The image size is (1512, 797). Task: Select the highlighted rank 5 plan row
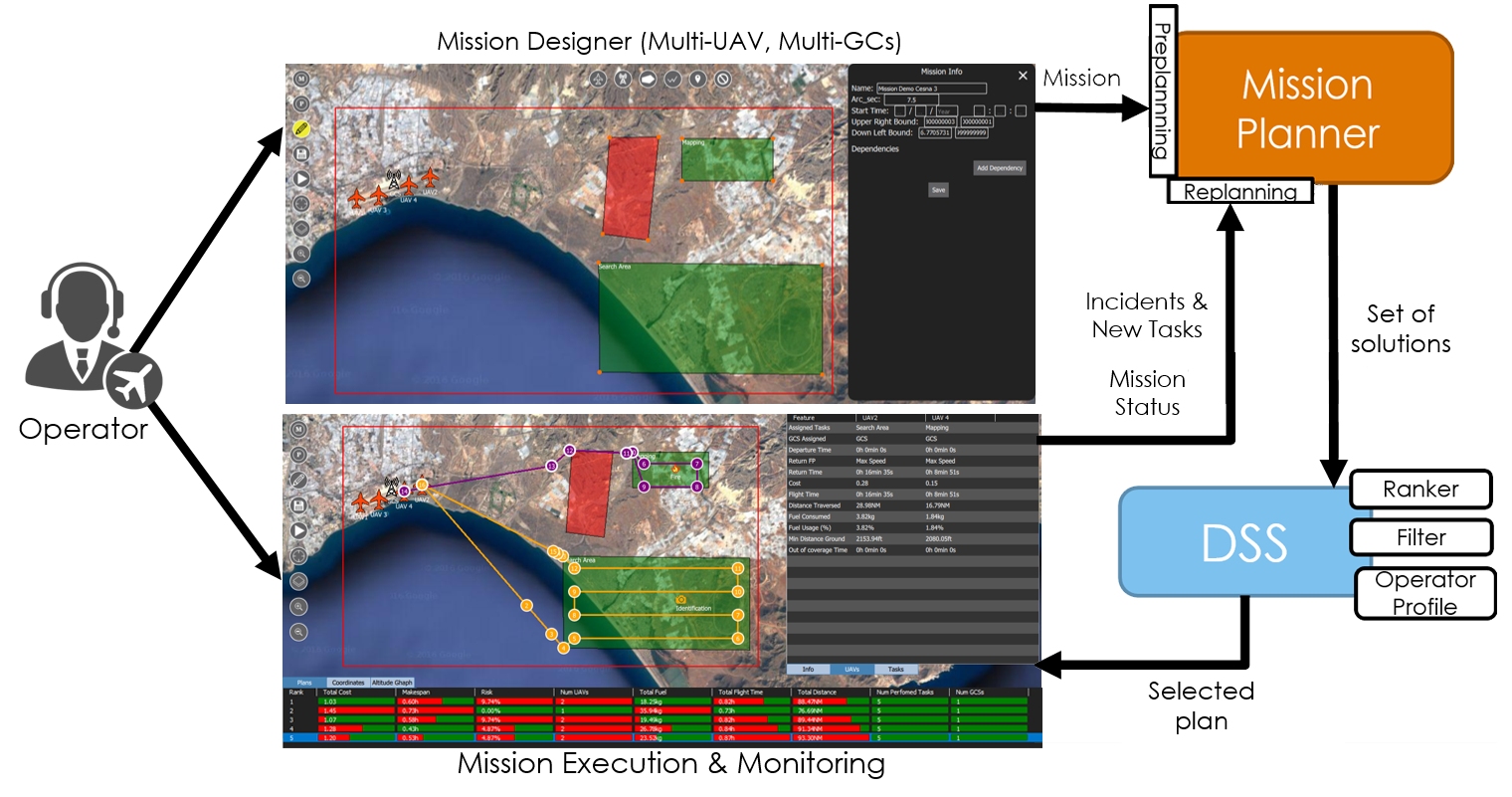point(661,738)
